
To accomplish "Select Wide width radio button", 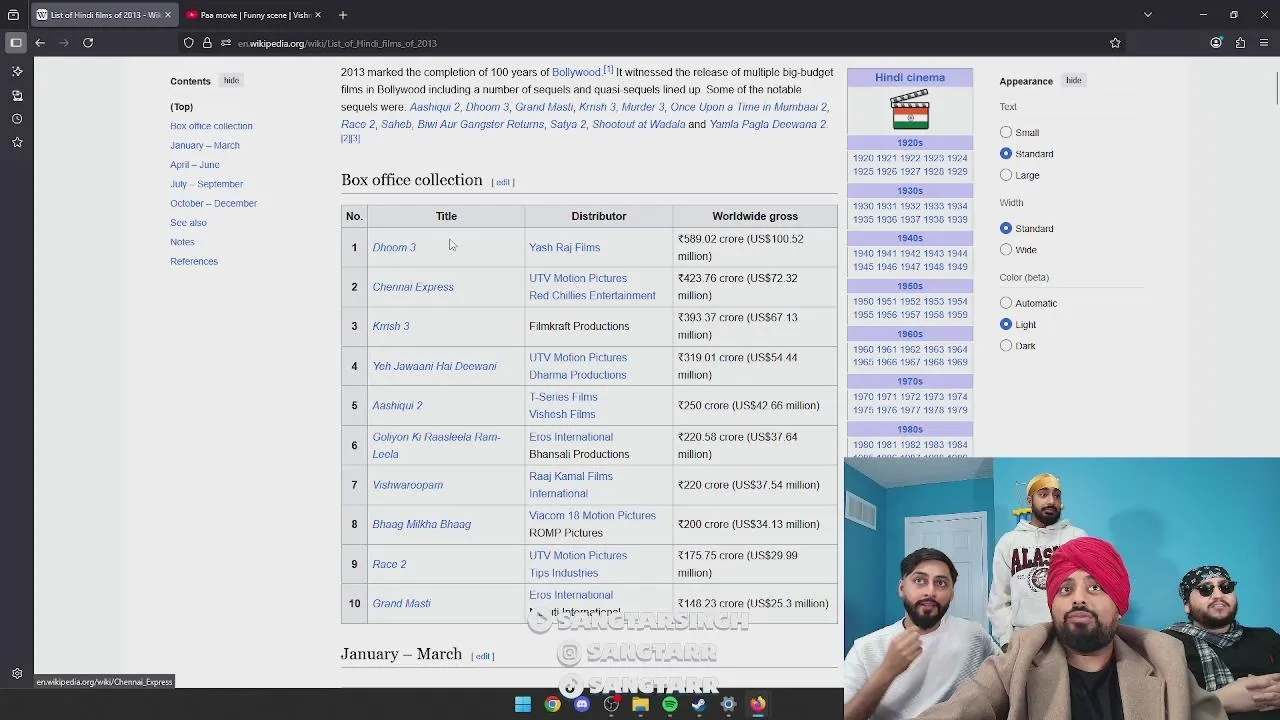I will click(x=1006, y=249).
